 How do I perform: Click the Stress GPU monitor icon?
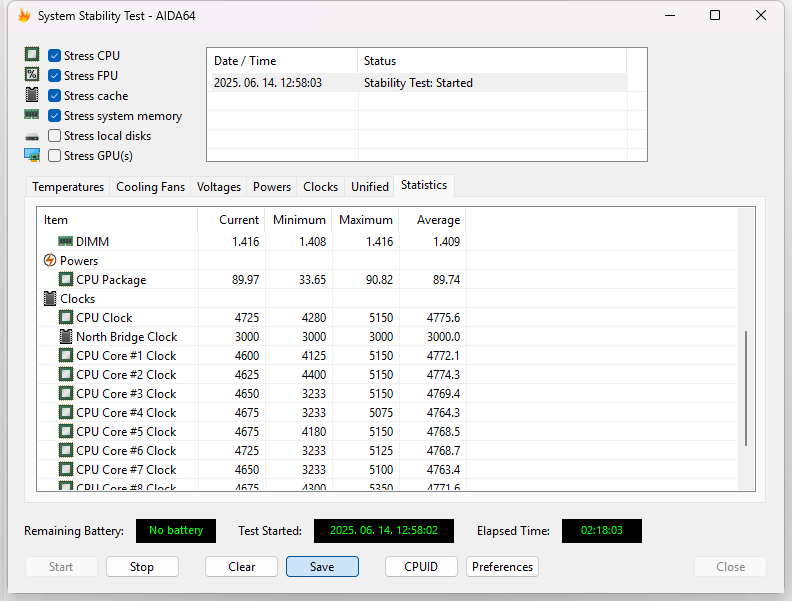click(32, 155)
